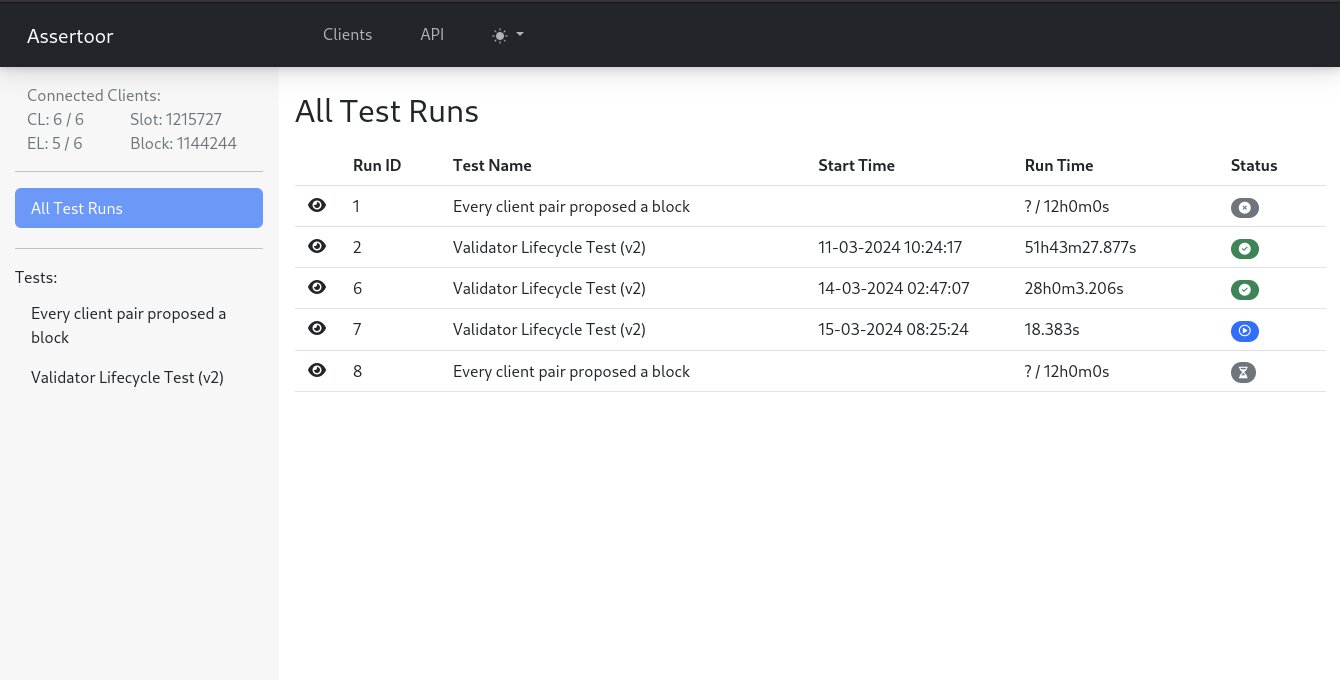
Task: Open the Clients page in navbar
Action: 347,34
